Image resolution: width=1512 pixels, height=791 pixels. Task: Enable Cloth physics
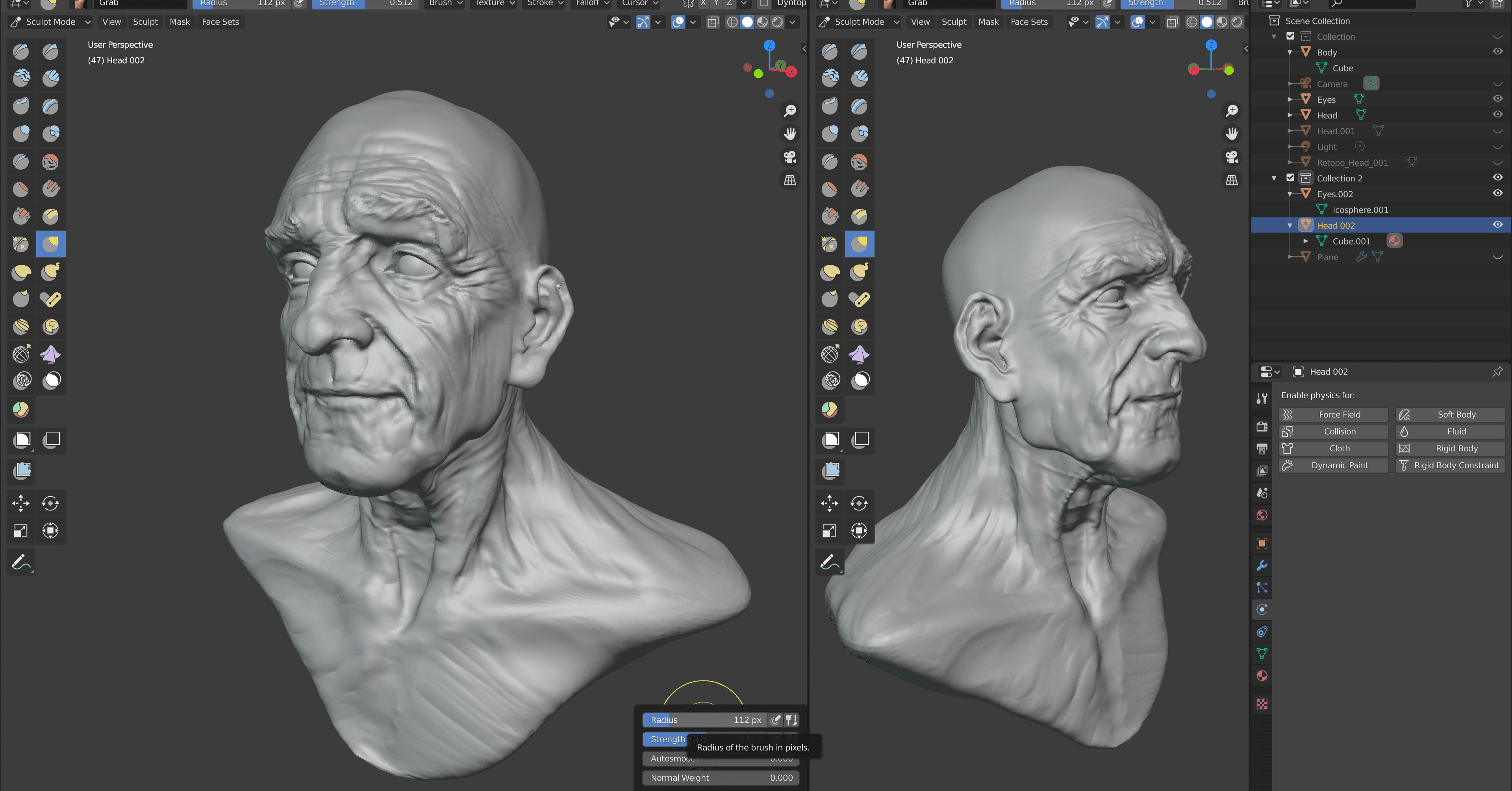[x=1334, y=448]
